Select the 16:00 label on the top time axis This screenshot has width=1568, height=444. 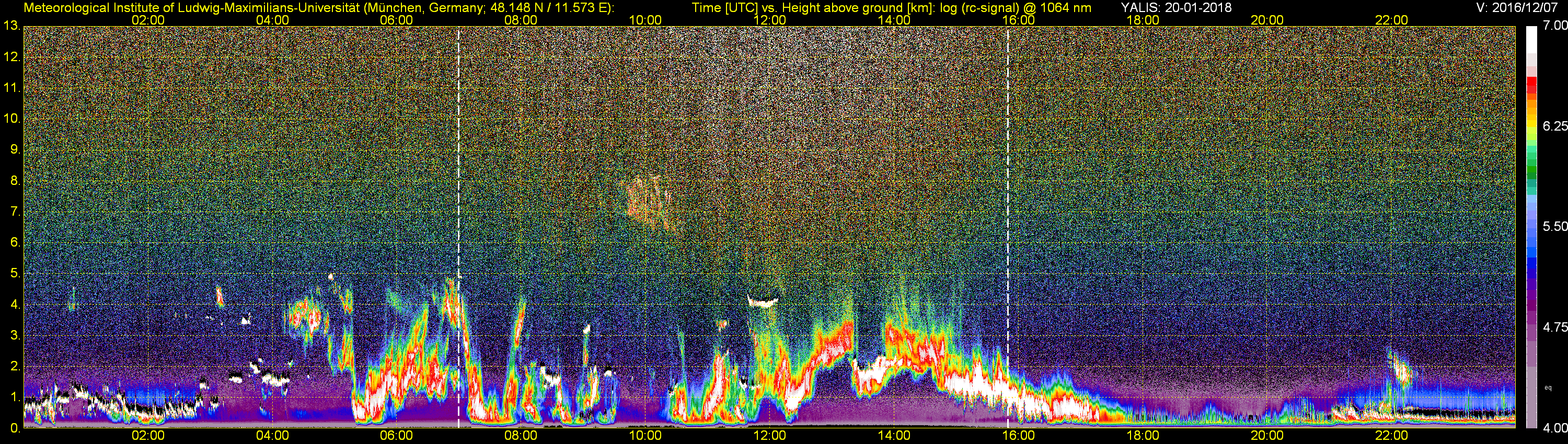tap(1018, 20)
